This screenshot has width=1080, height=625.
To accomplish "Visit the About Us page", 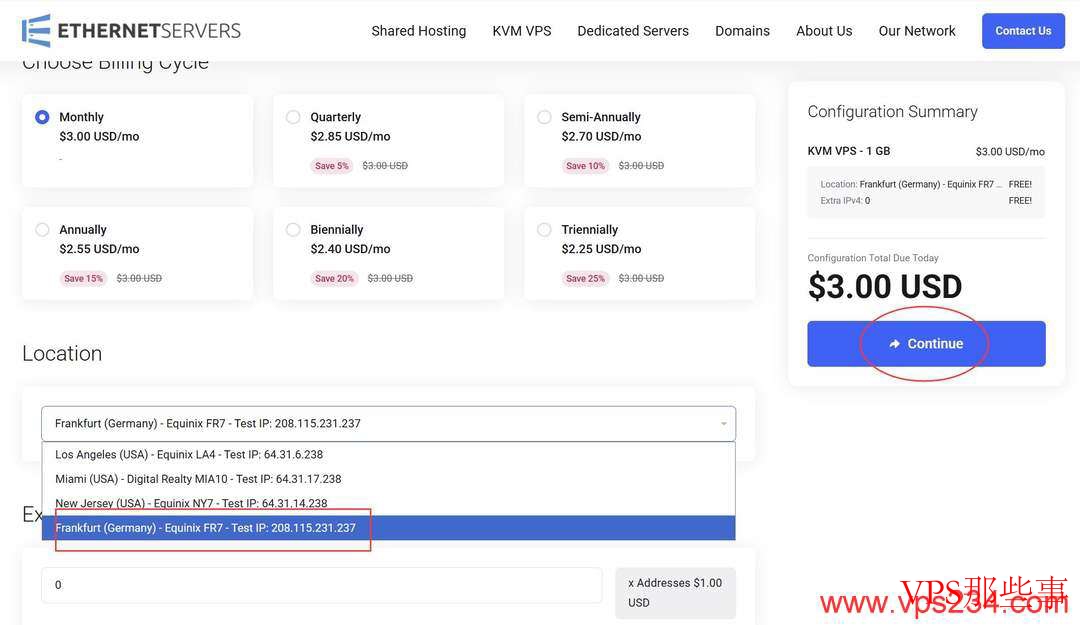I will (x=824, y=31).
